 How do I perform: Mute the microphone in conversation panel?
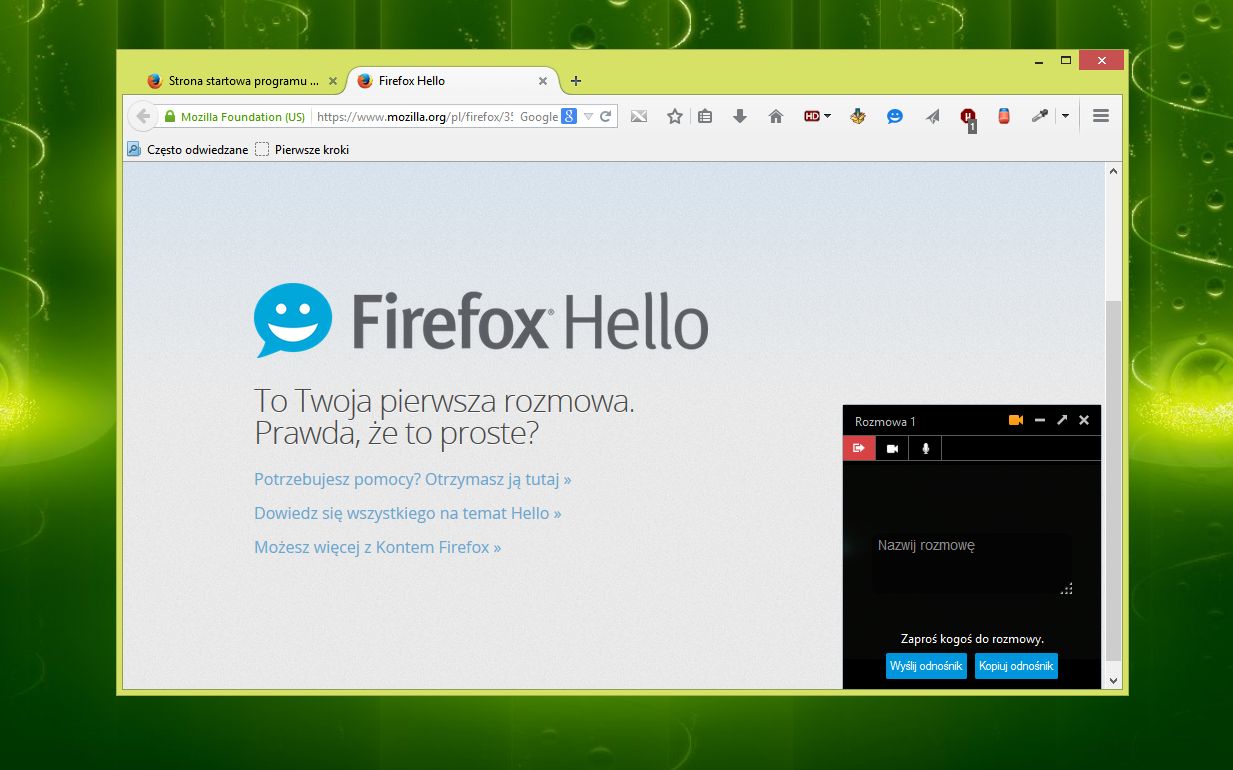coord(925,448)
